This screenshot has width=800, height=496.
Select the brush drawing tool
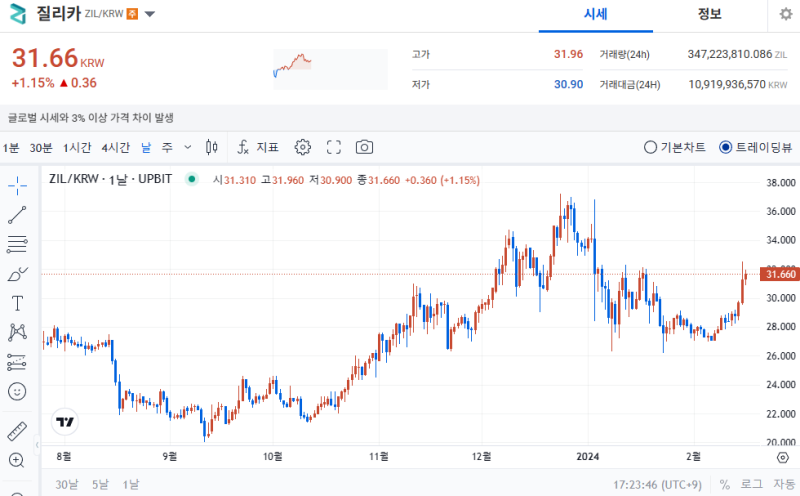(x=17, y=274)
